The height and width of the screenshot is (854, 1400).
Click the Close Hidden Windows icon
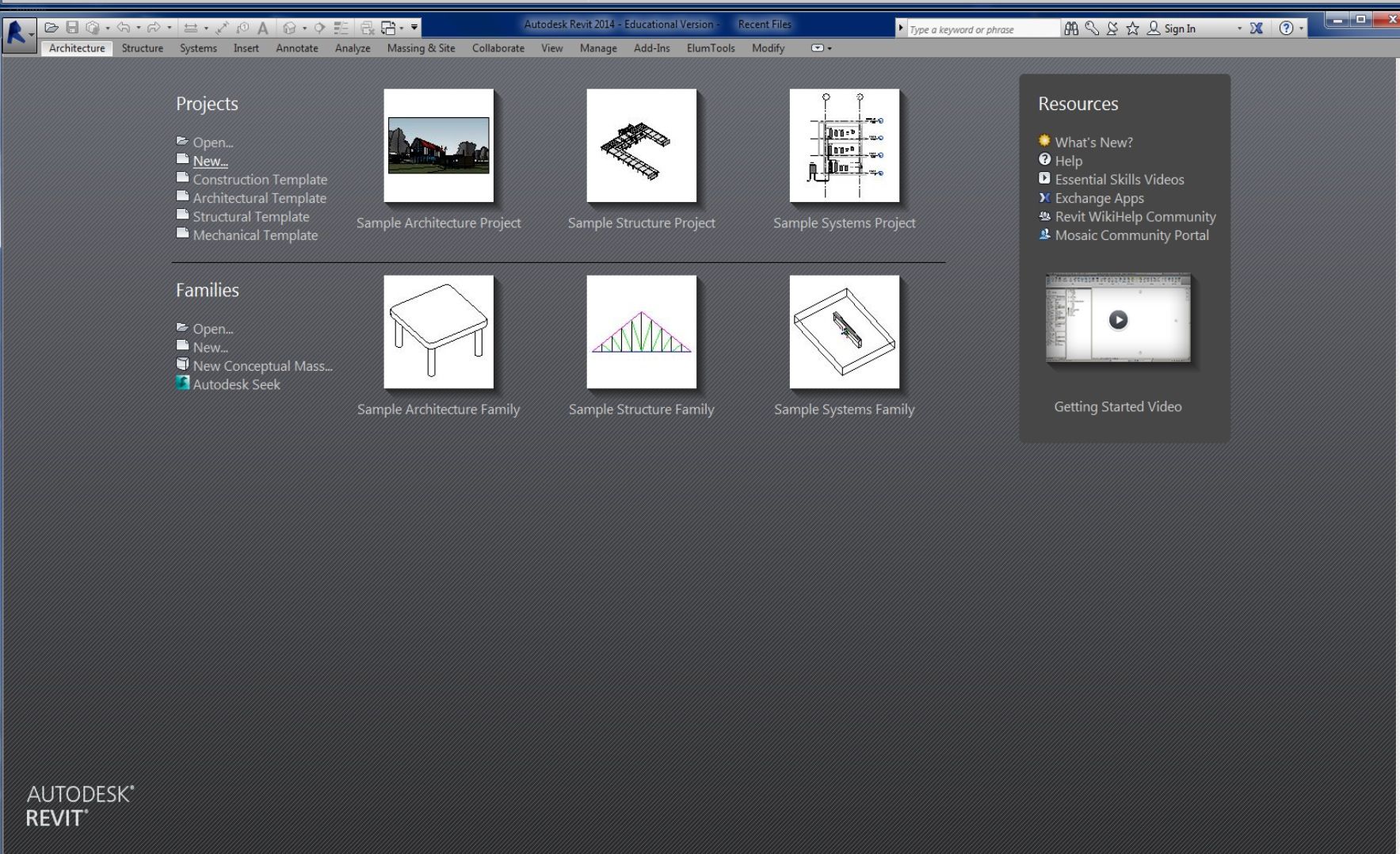tap(369, 26)
